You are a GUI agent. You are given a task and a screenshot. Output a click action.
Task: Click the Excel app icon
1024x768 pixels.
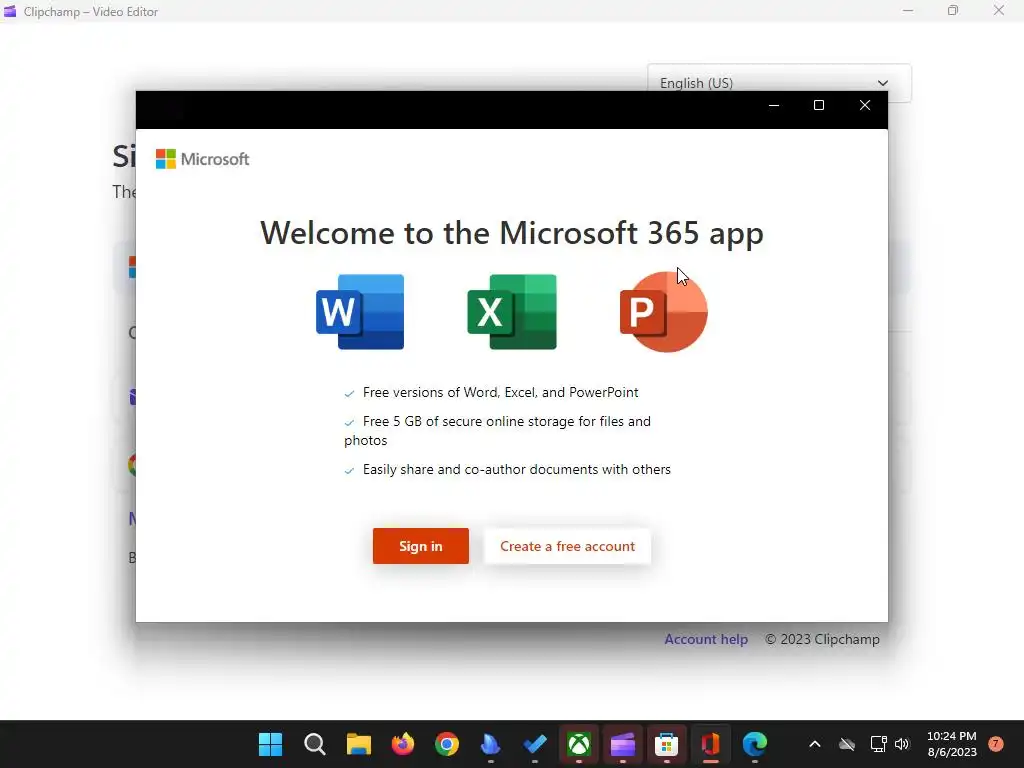pos(512,312)
